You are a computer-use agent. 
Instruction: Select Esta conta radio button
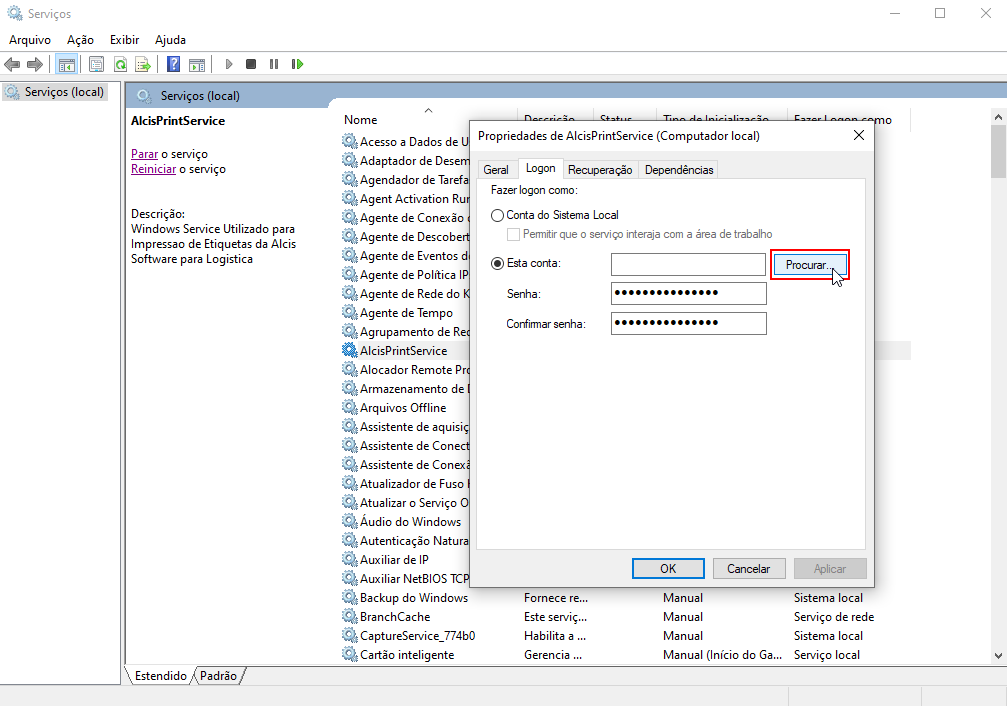497,263
